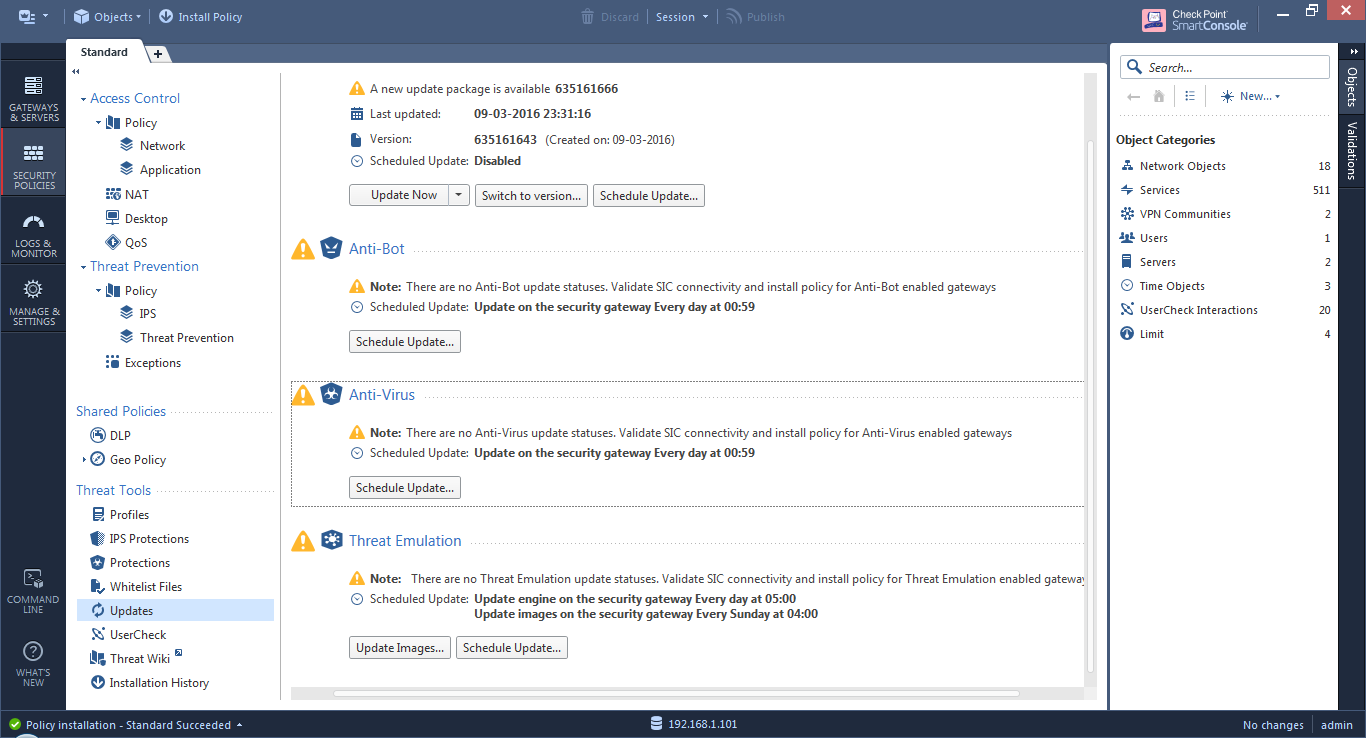This screenshot has width=1366, height=738.
Task: Click the Threat Emulation warning triangle icon
Action: tap(303, 541)
